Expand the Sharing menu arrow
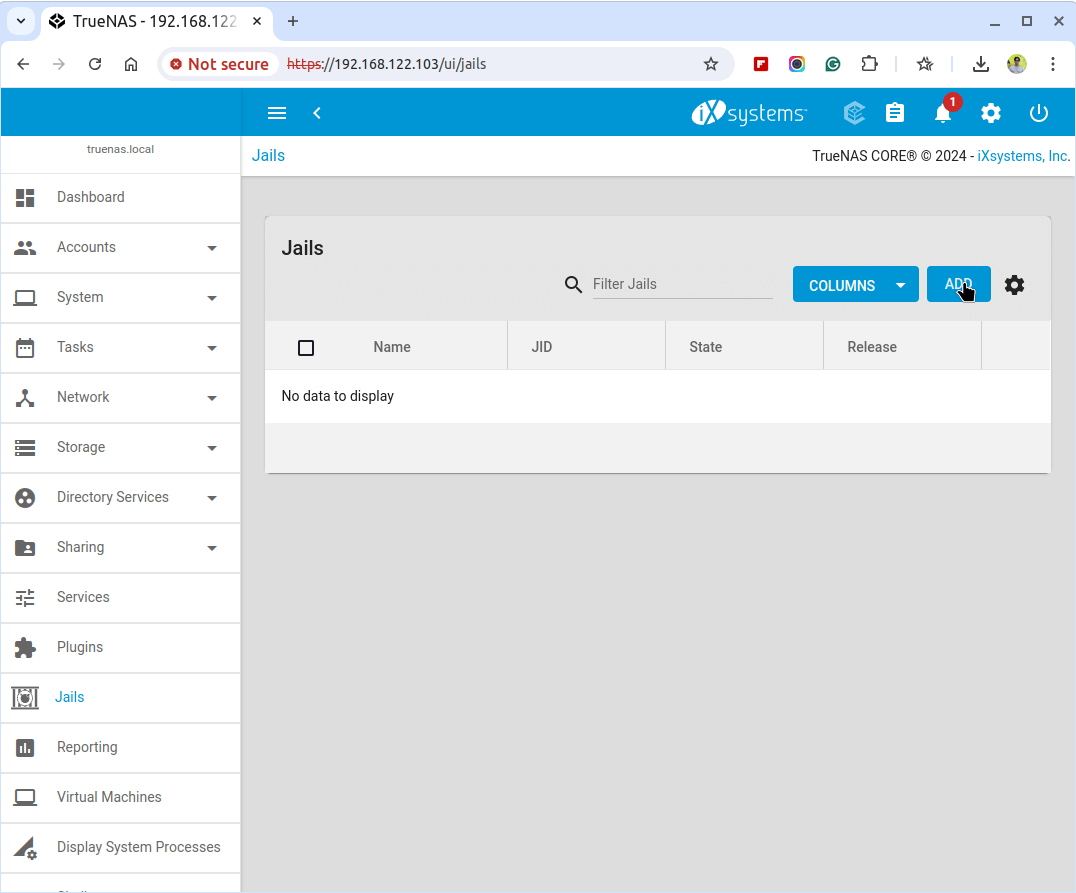 (x=212, y=548)
